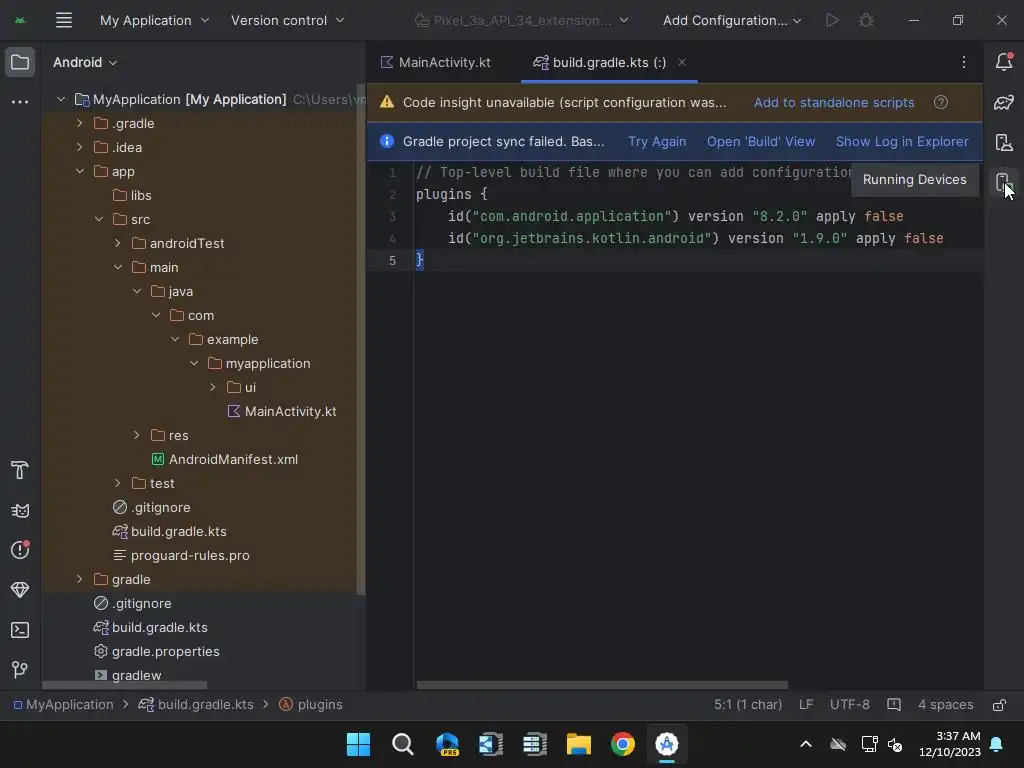Click LF line separator in status bar
The image size is (1024, 768).
point(806,705)
